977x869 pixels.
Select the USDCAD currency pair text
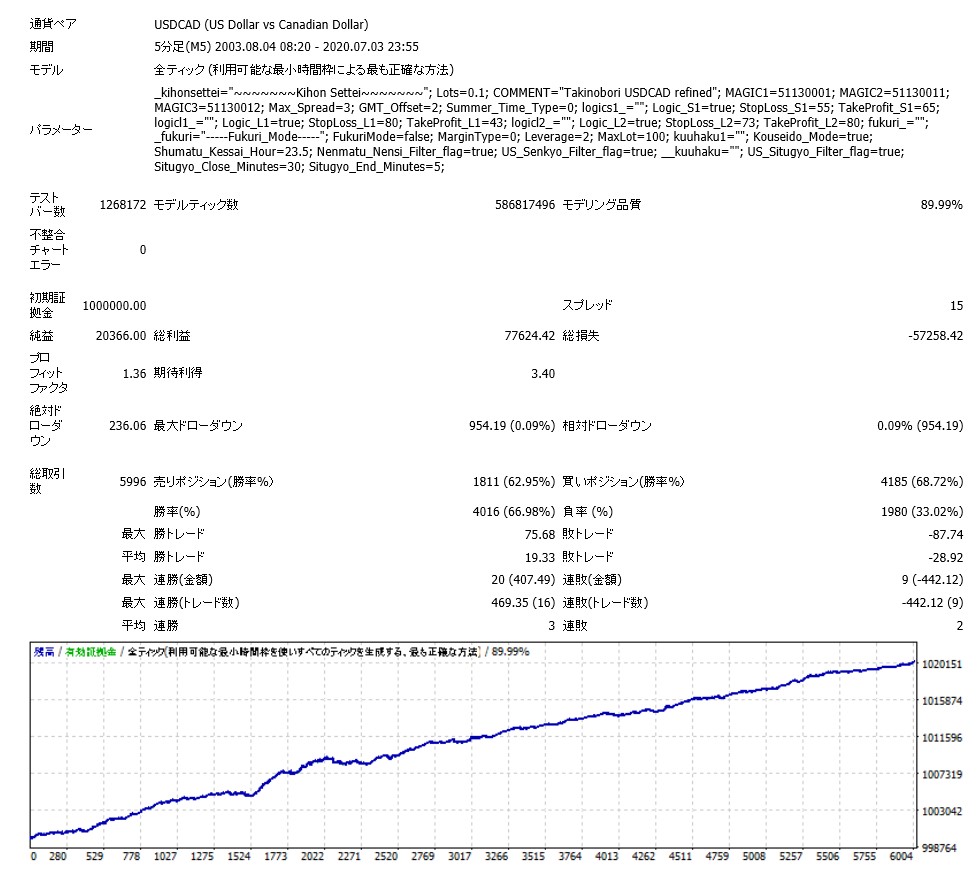click(x=261, y=25)
